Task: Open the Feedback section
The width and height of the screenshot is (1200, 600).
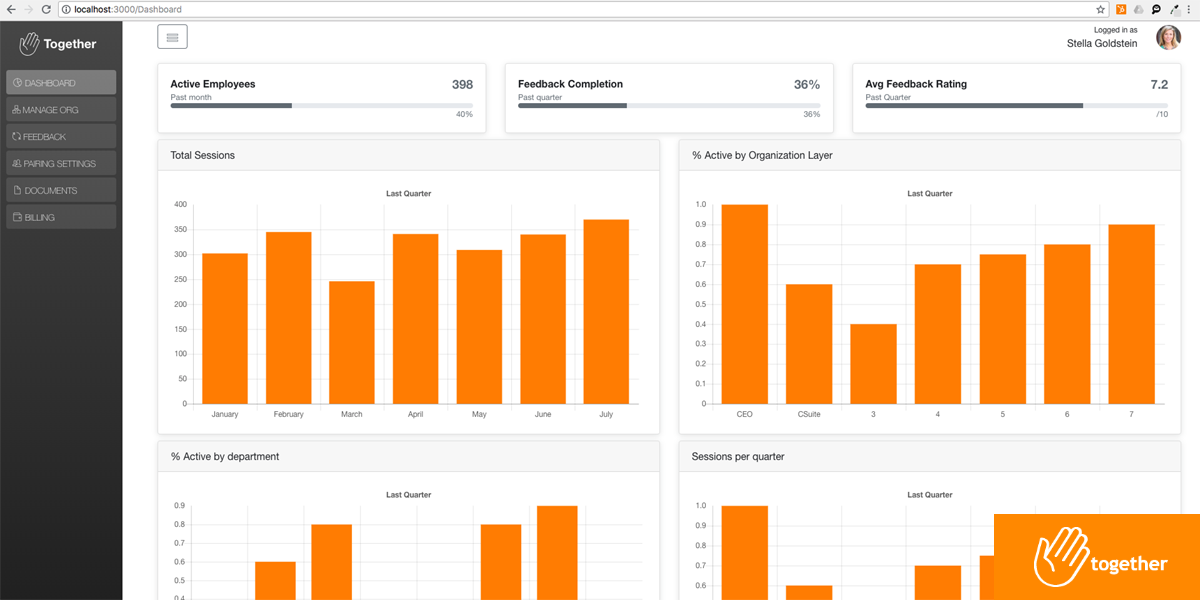Action: (x=61, y=137)
